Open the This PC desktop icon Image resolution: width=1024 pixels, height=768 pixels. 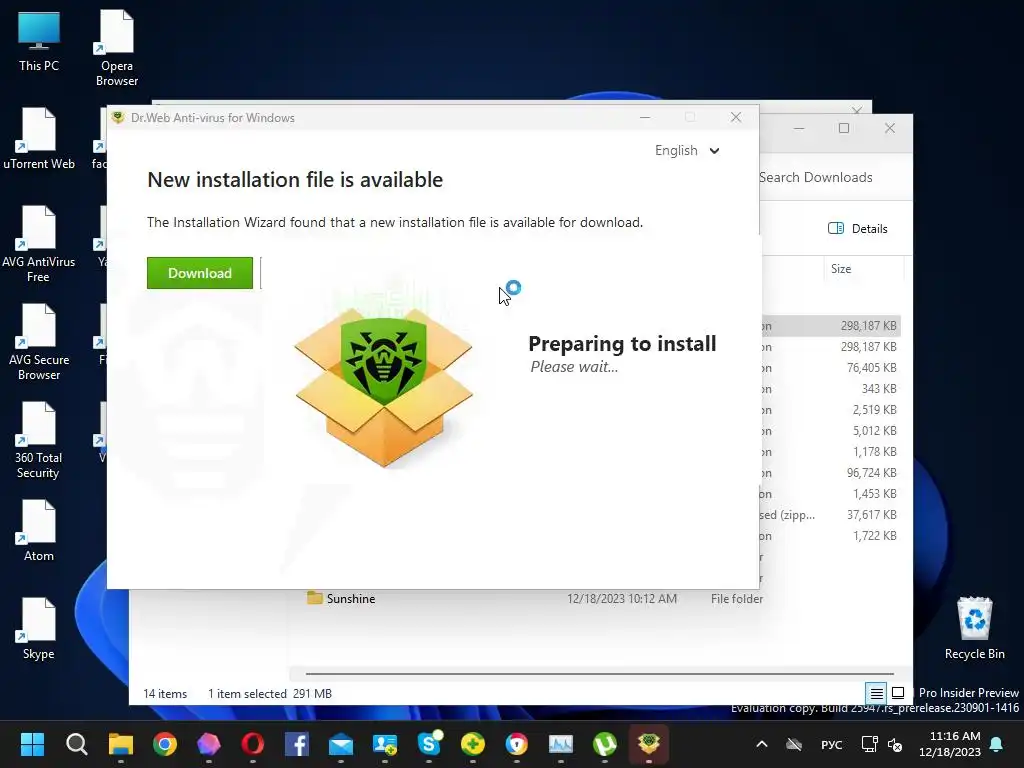coord(39,42)
